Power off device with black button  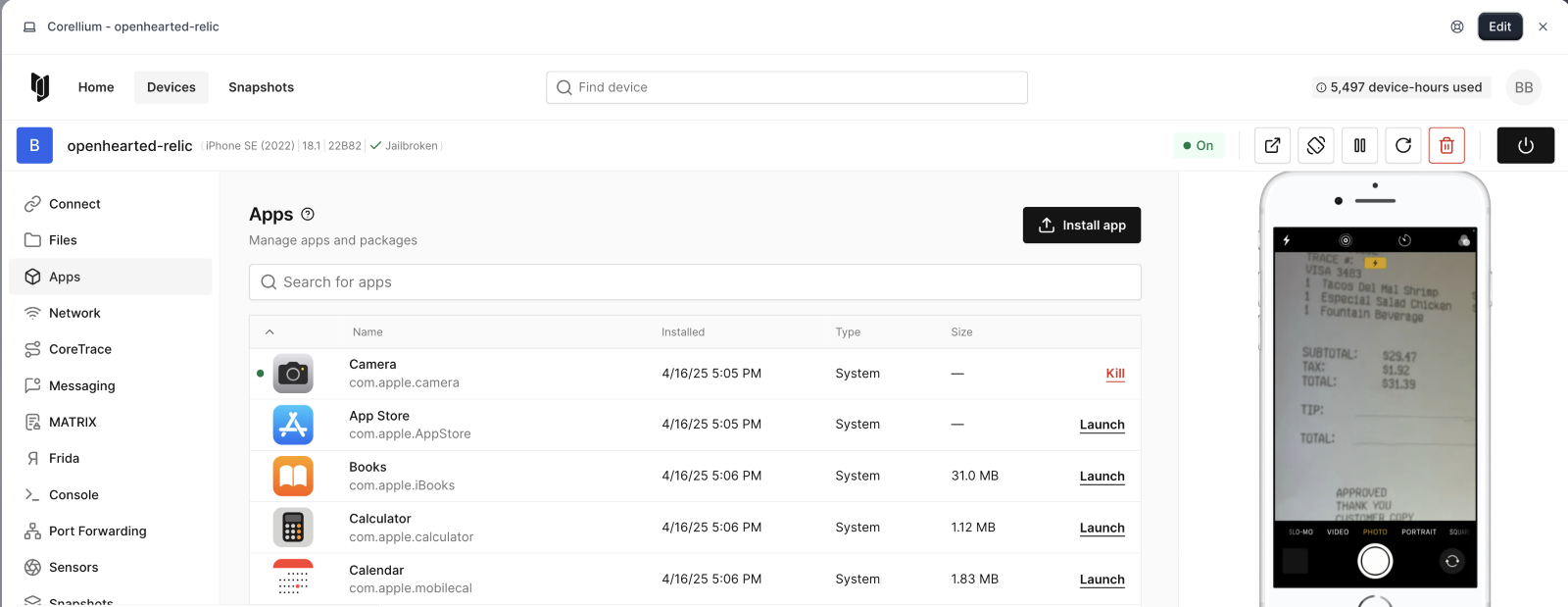pos(1526,145)
